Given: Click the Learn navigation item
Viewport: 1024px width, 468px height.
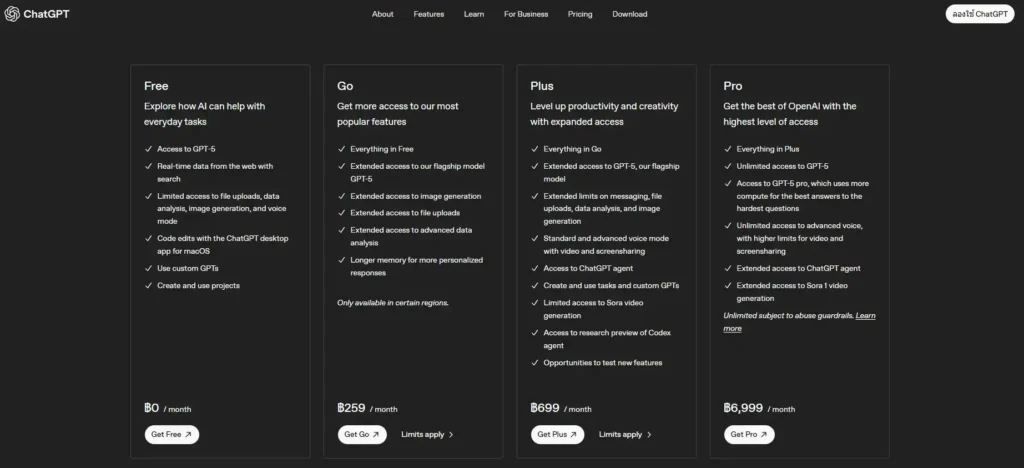Looking at the screenshot, I should tap(474, 14).
